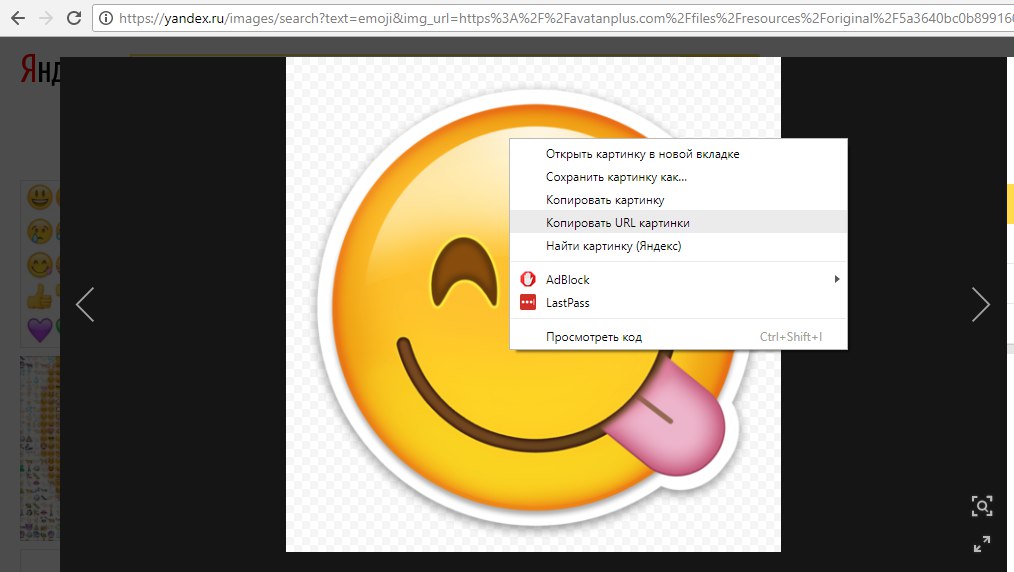
Task: Click the browser forward arrow
Action: [46, 18]
